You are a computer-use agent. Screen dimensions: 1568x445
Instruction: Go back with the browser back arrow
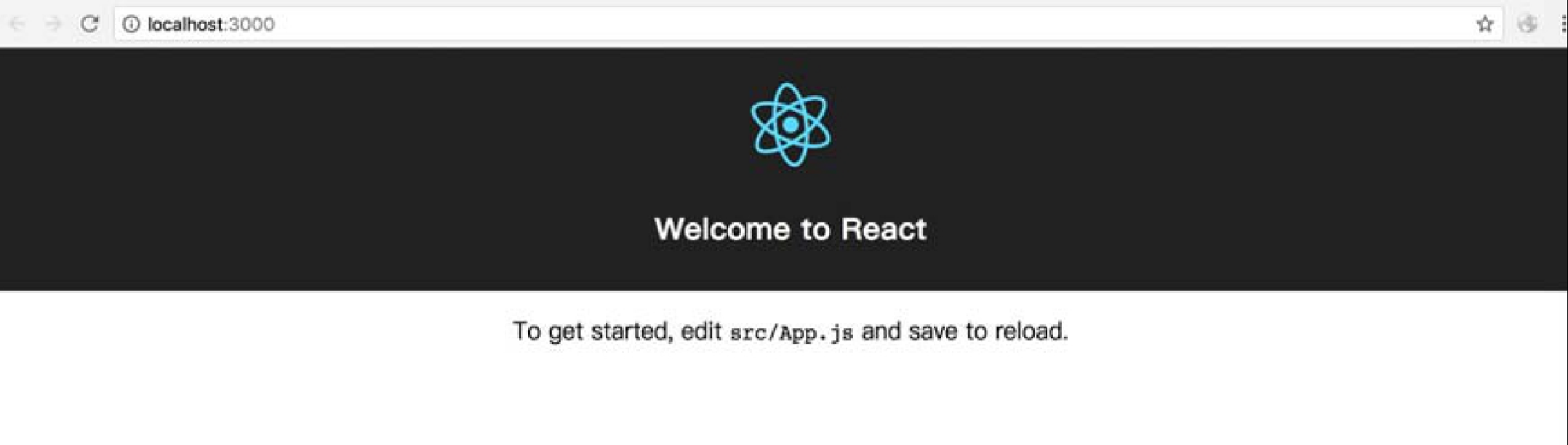(x=17, y=24)
